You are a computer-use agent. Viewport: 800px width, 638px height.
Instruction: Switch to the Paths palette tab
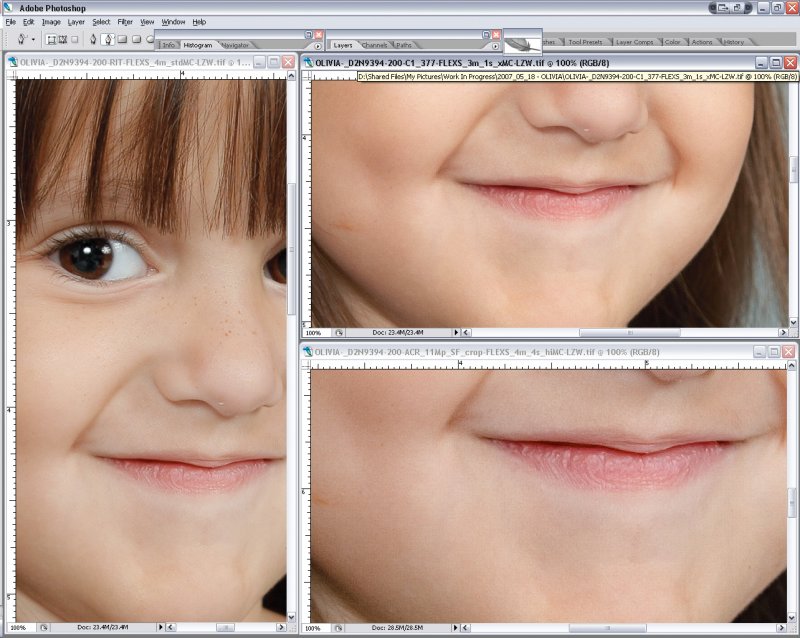404,45
